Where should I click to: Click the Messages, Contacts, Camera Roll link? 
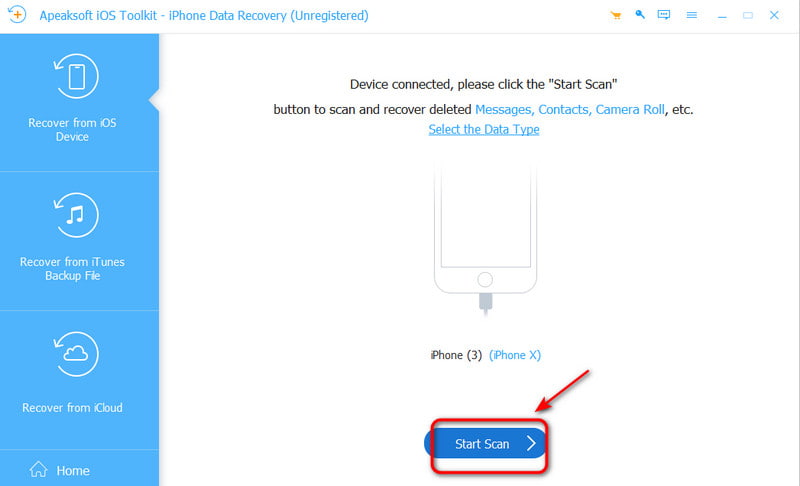pos(569,110)
